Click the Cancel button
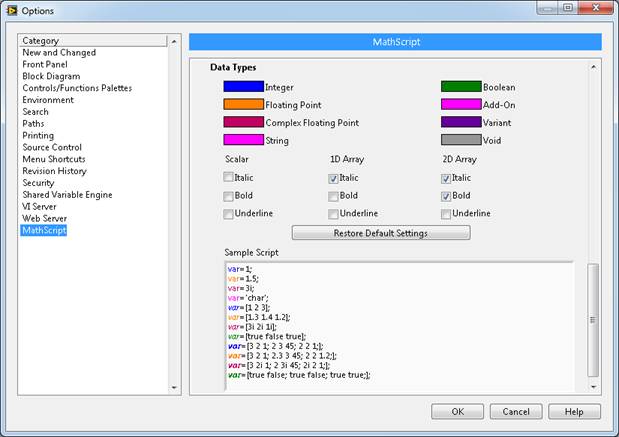Image resolution: width=619 pixels, height=437 pixels. point(516,412)
